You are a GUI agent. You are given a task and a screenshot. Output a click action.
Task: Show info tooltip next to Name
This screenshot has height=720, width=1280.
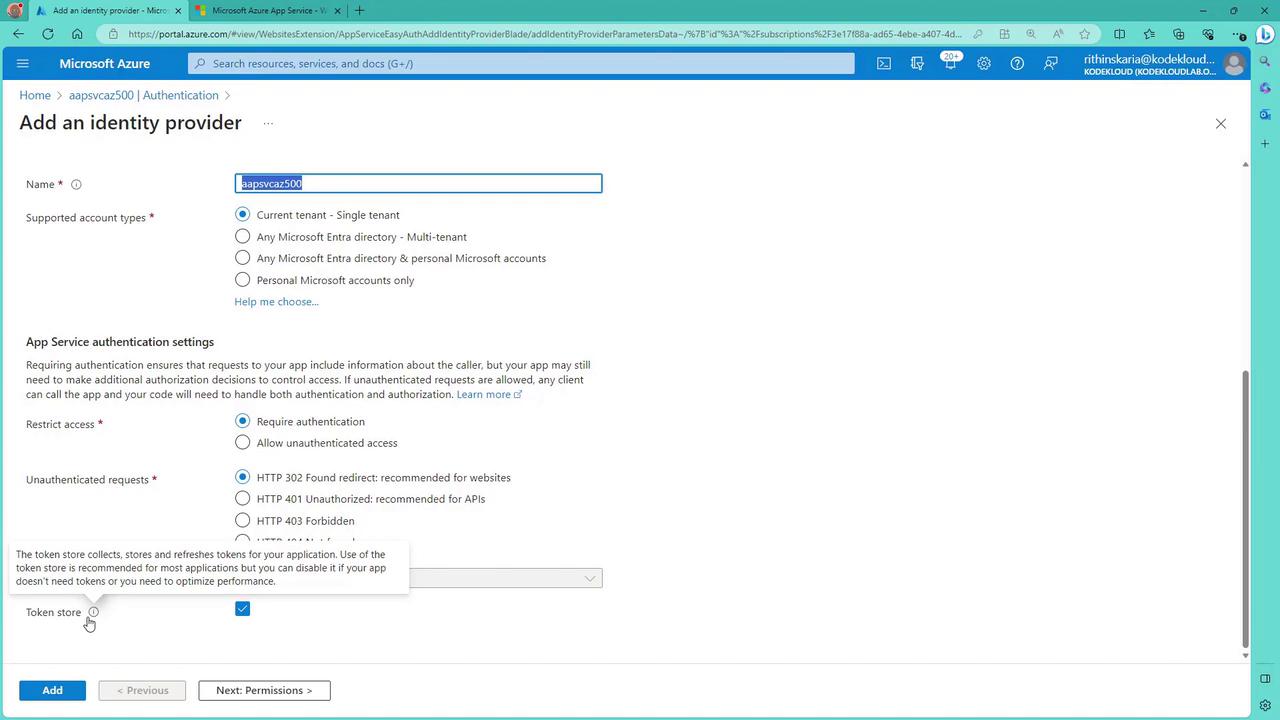pos(76,184)
